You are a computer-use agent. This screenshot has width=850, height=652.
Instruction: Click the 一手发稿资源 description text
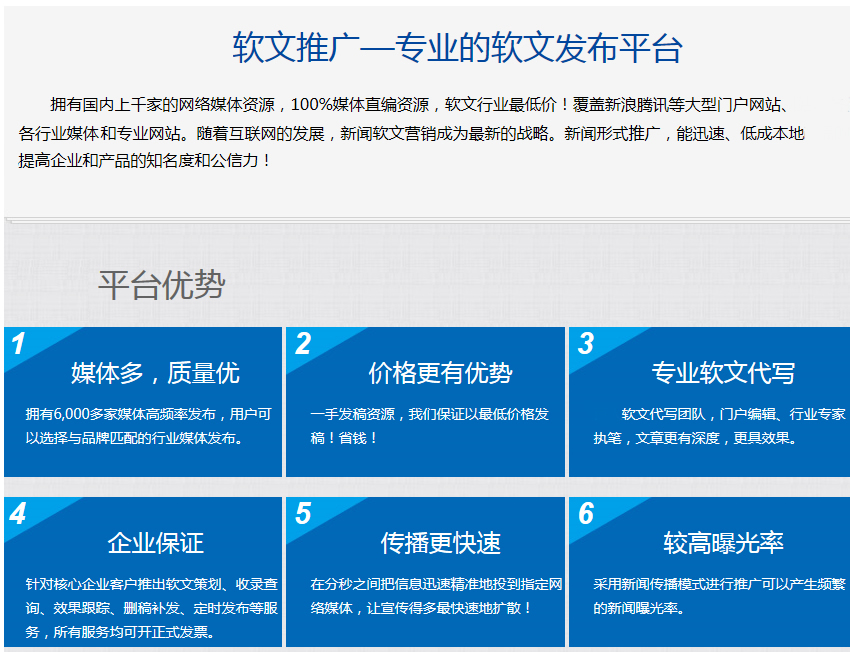tap(429, 425)
